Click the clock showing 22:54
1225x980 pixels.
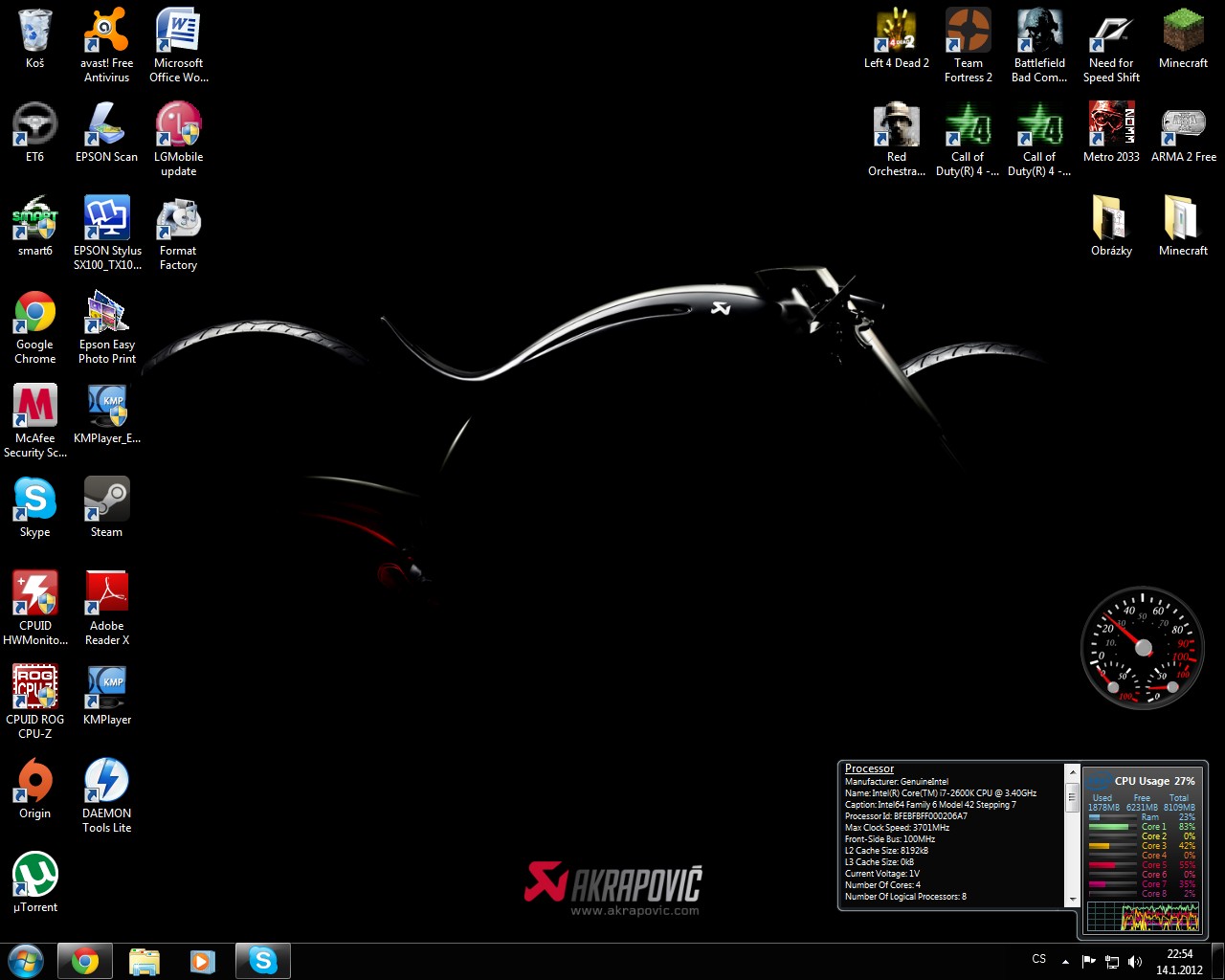(1179, 961)
